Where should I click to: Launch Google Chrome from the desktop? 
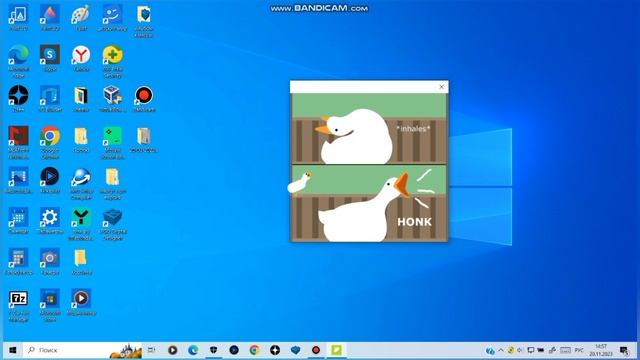50,142
